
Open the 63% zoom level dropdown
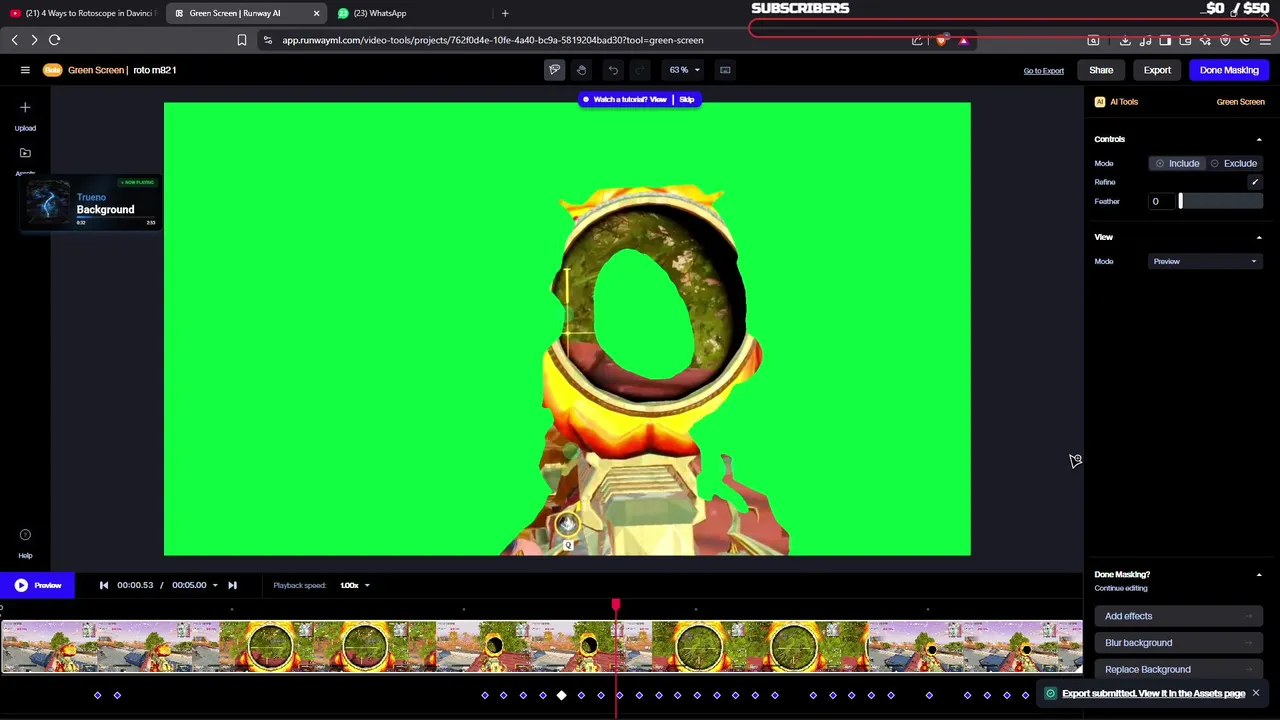[685, 70]
